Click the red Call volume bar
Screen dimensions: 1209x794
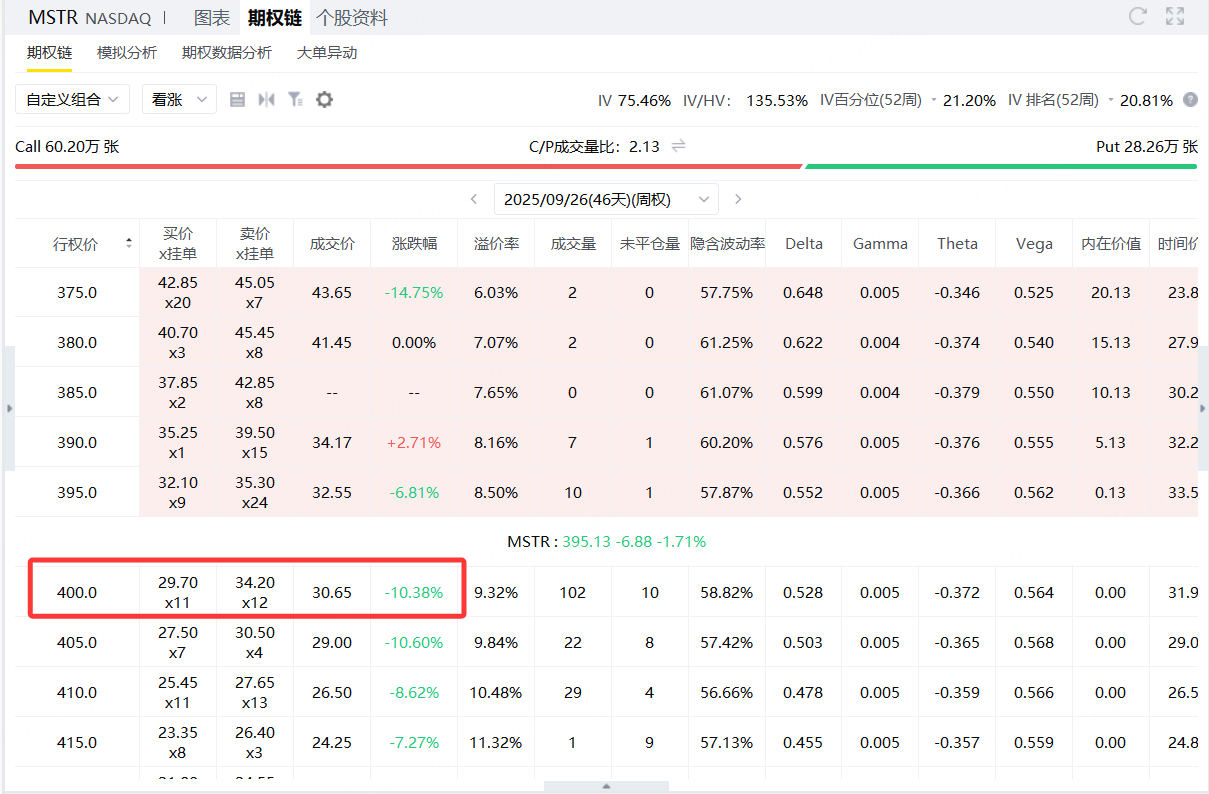pyautogui.click(x=408, y=166)
